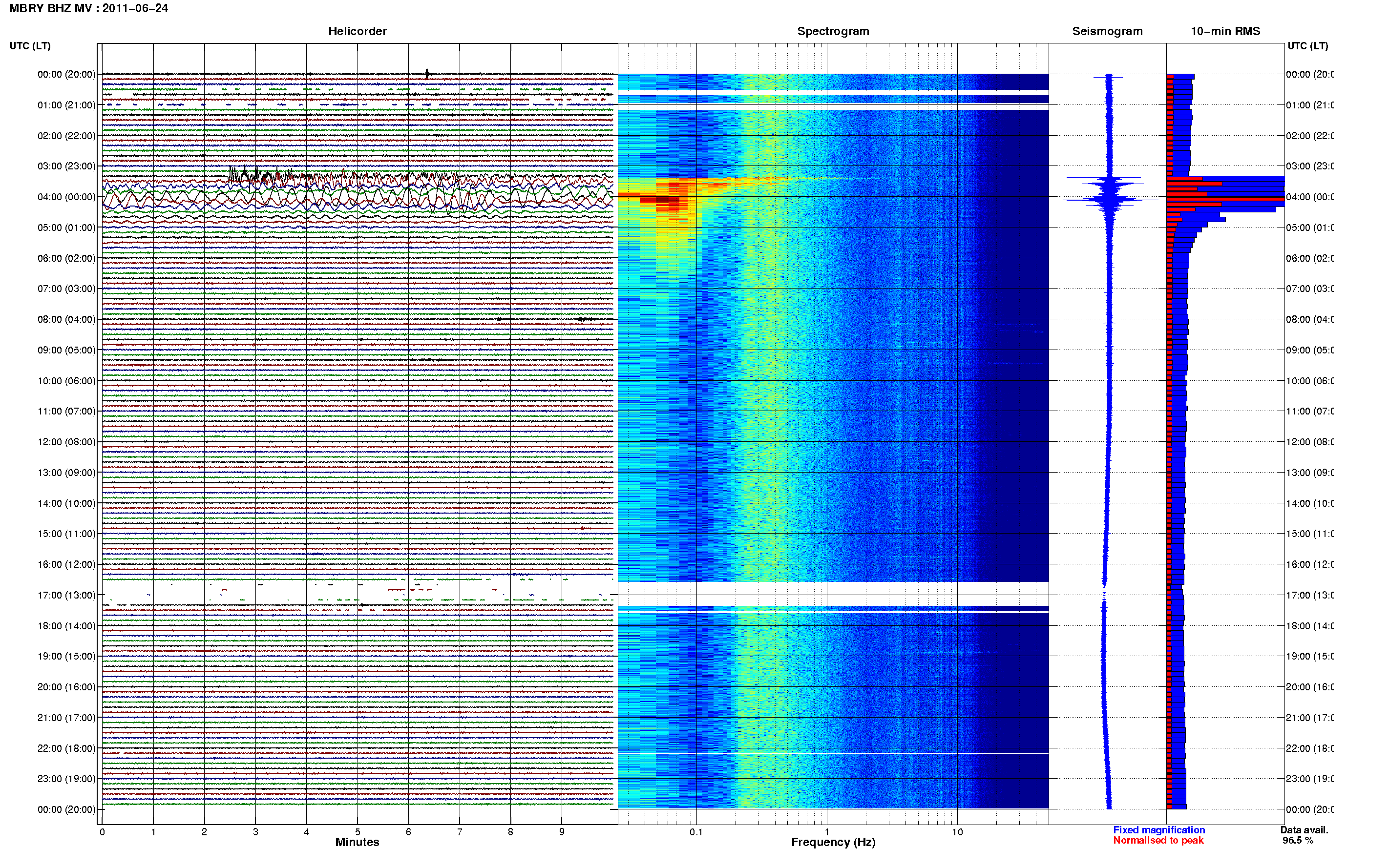Screen dimensions: 1389x868
Task: Click the bottom-left '00:00 (20:00)' time label
Action: point(66,809)
